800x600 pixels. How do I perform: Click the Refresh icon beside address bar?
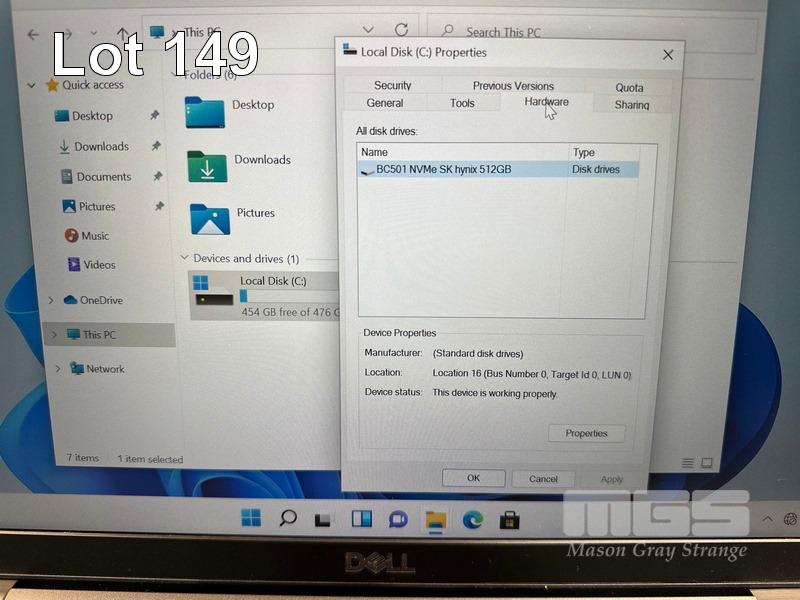(401, 31)
